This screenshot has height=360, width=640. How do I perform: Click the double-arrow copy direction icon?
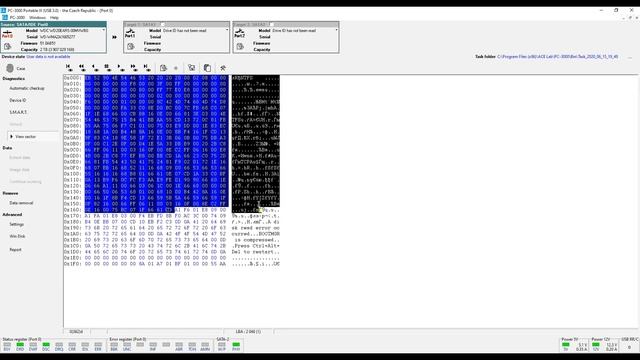(x=115, y=37)
